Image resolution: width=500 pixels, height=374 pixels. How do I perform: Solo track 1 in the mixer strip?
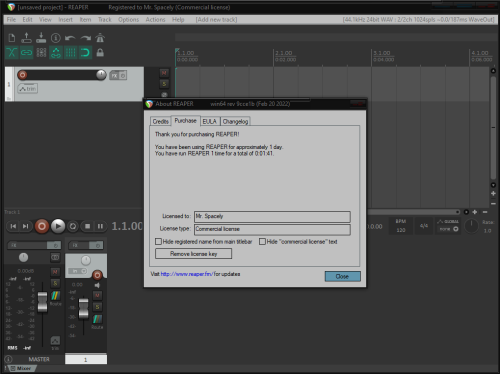point(97,307)
